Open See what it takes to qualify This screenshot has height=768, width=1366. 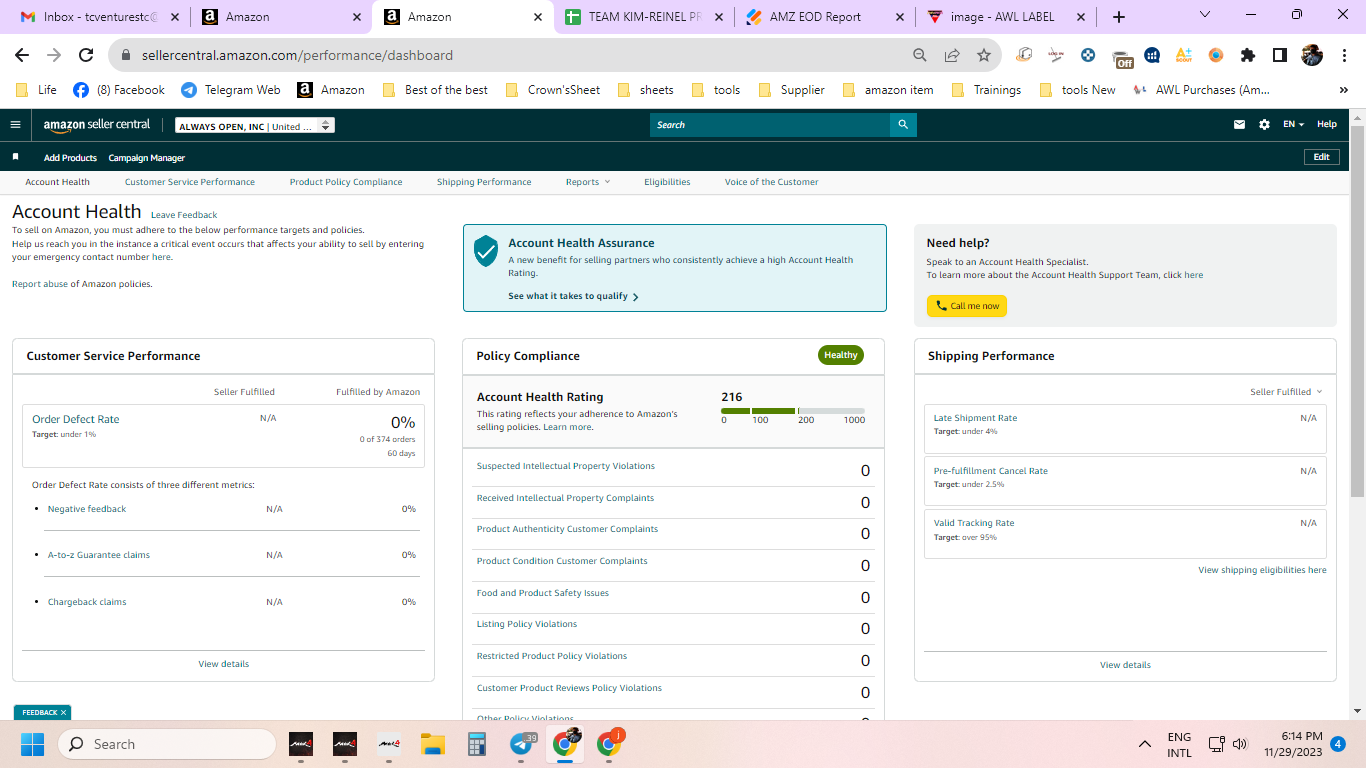[x=573, y=297]
